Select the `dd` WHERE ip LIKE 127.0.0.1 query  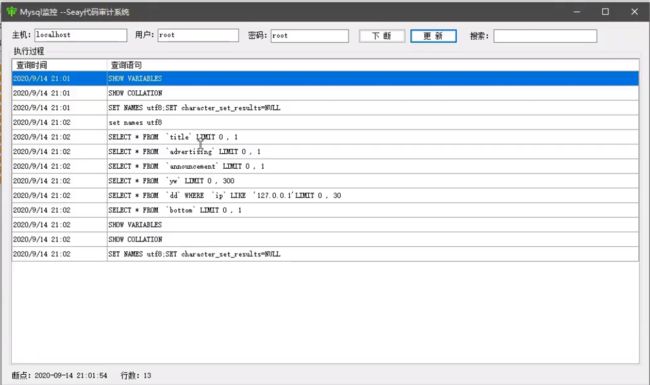[325, 195]
